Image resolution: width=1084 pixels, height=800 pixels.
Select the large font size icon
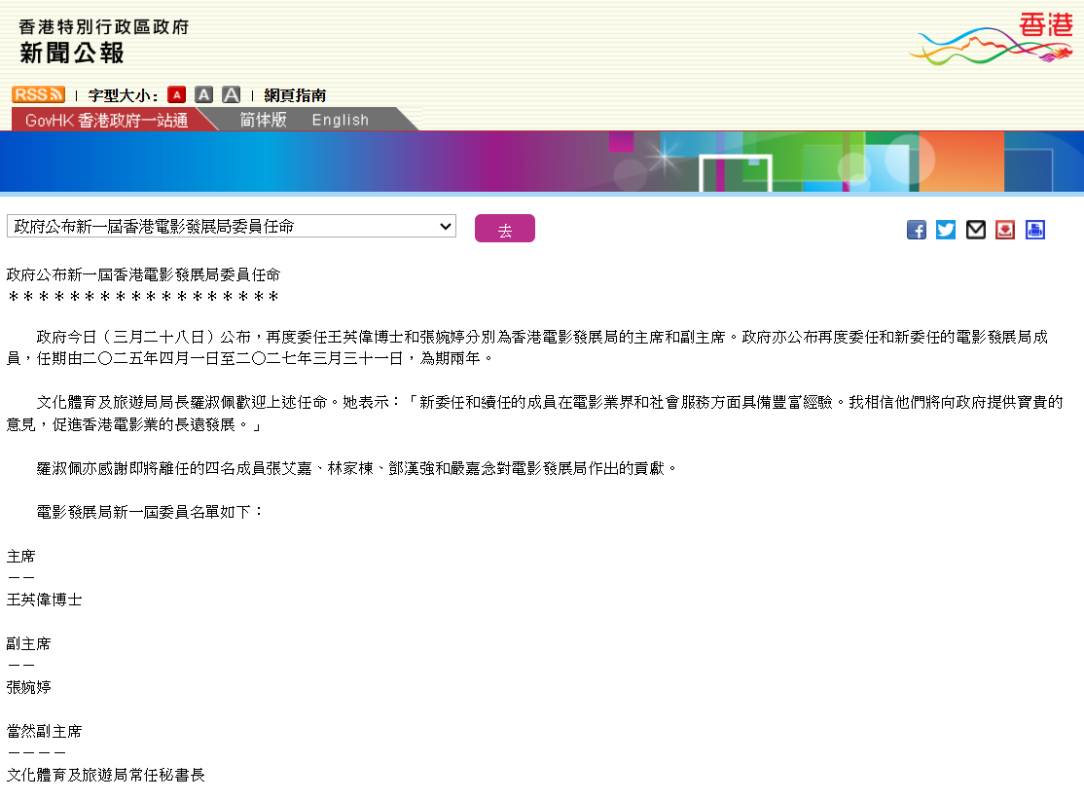coord(231,95)
